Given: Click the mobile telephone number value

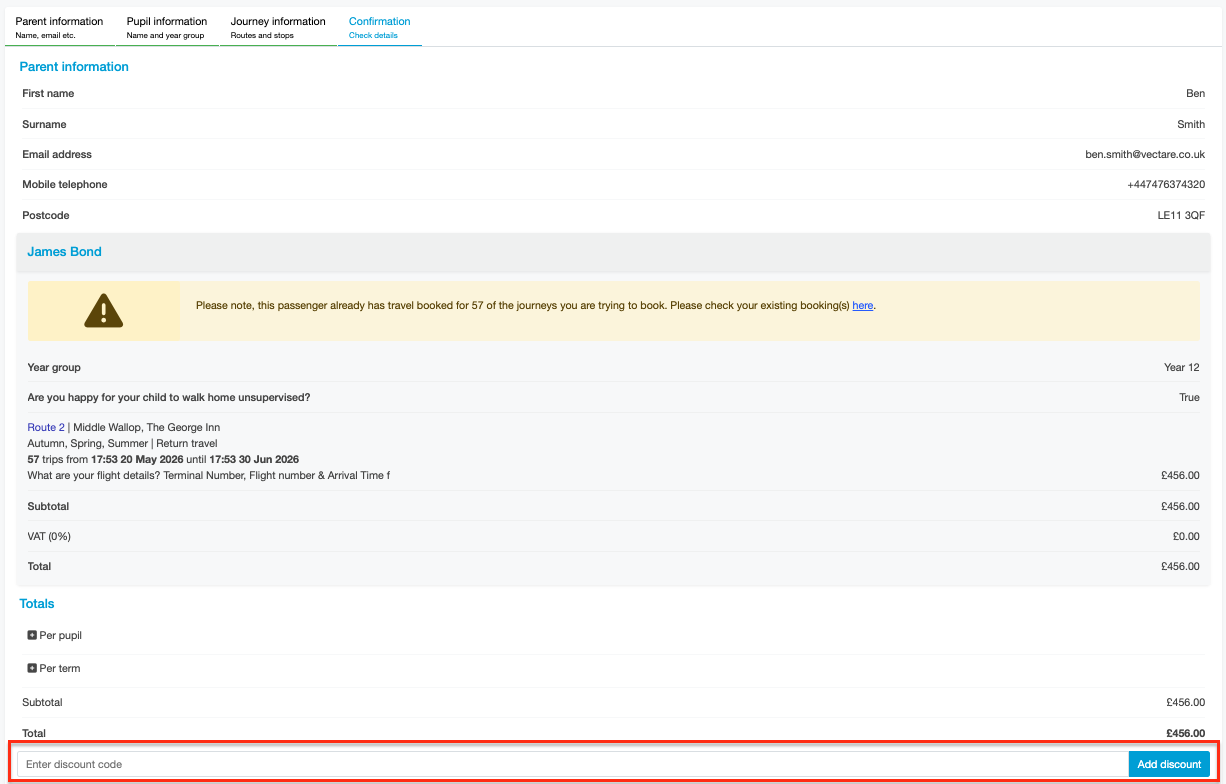Looking at the screenshot, I should tap(1166, 185).
